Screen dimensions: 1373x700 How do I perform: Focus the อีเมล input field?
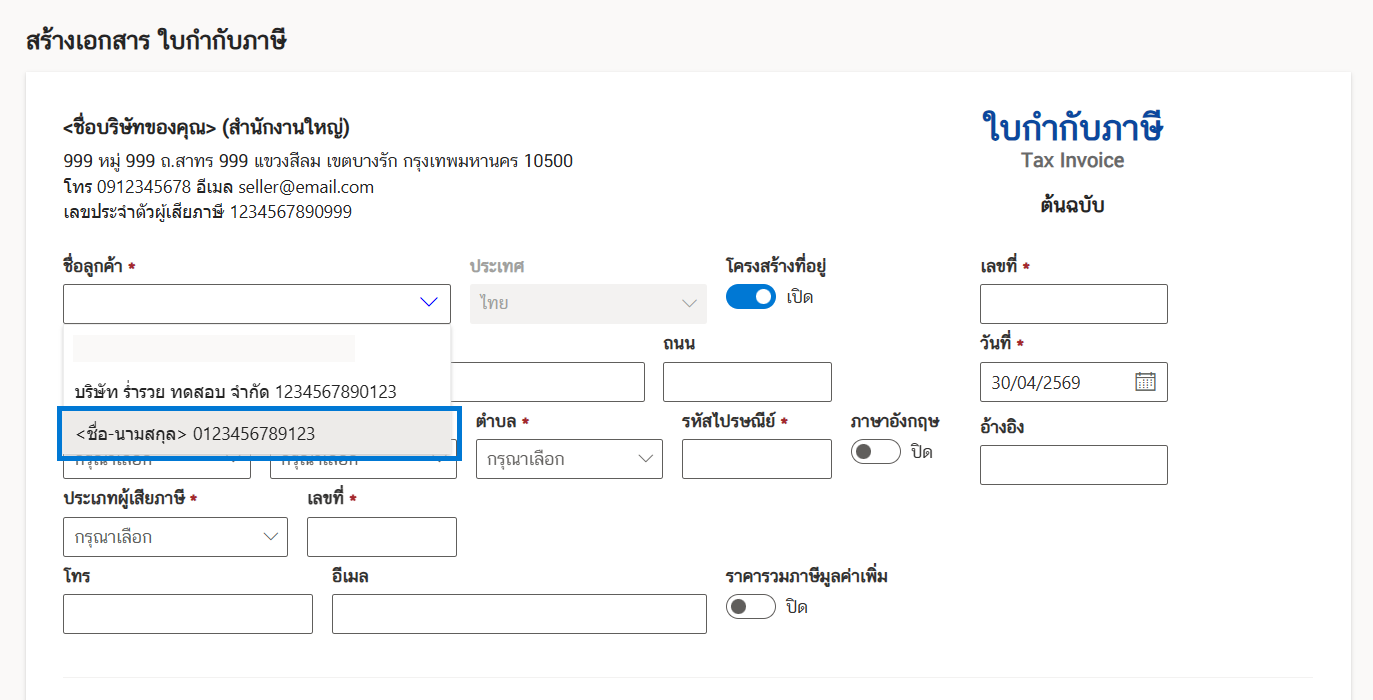518,614
